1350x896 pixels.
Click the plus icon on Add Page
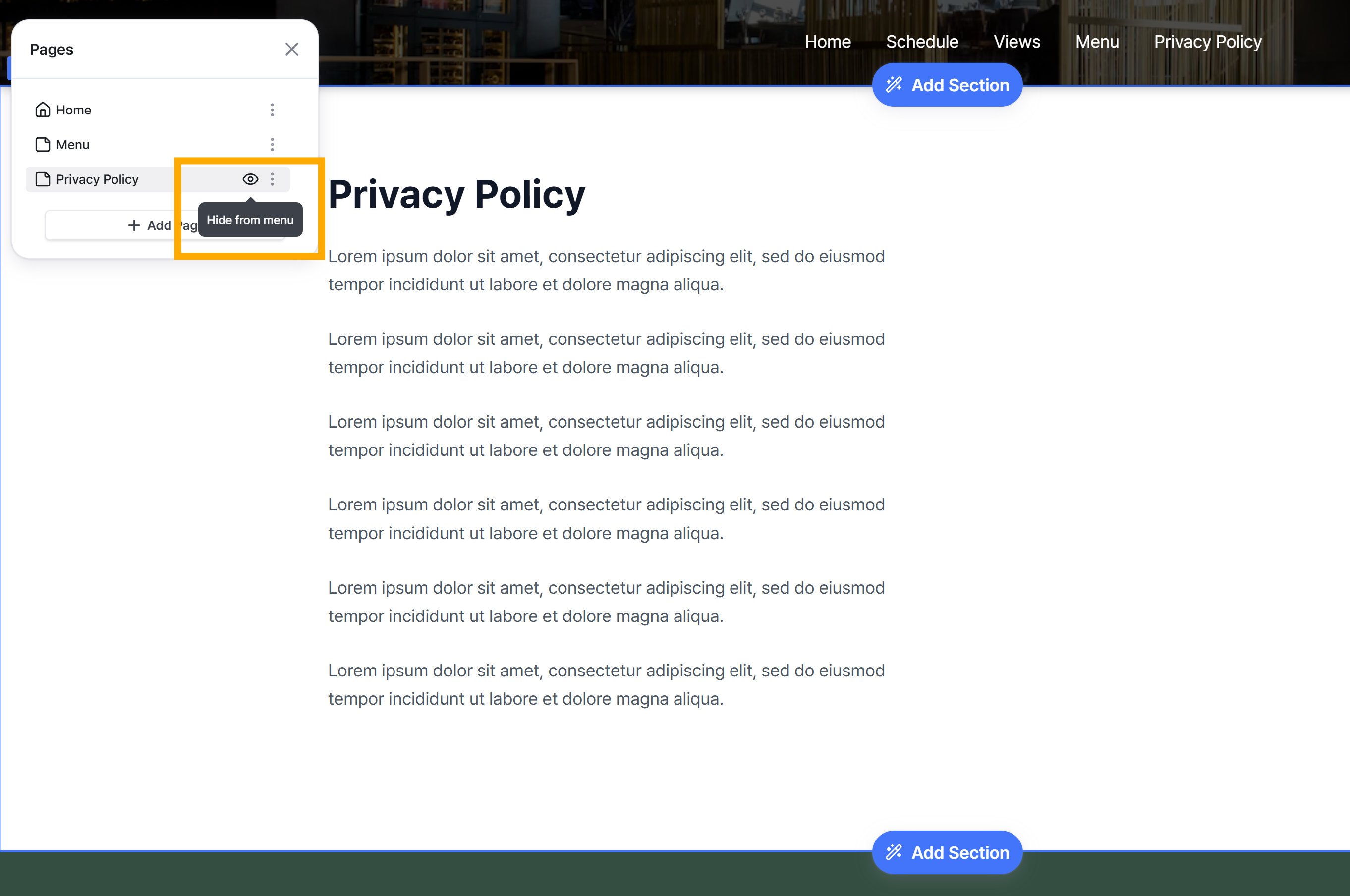134,225
